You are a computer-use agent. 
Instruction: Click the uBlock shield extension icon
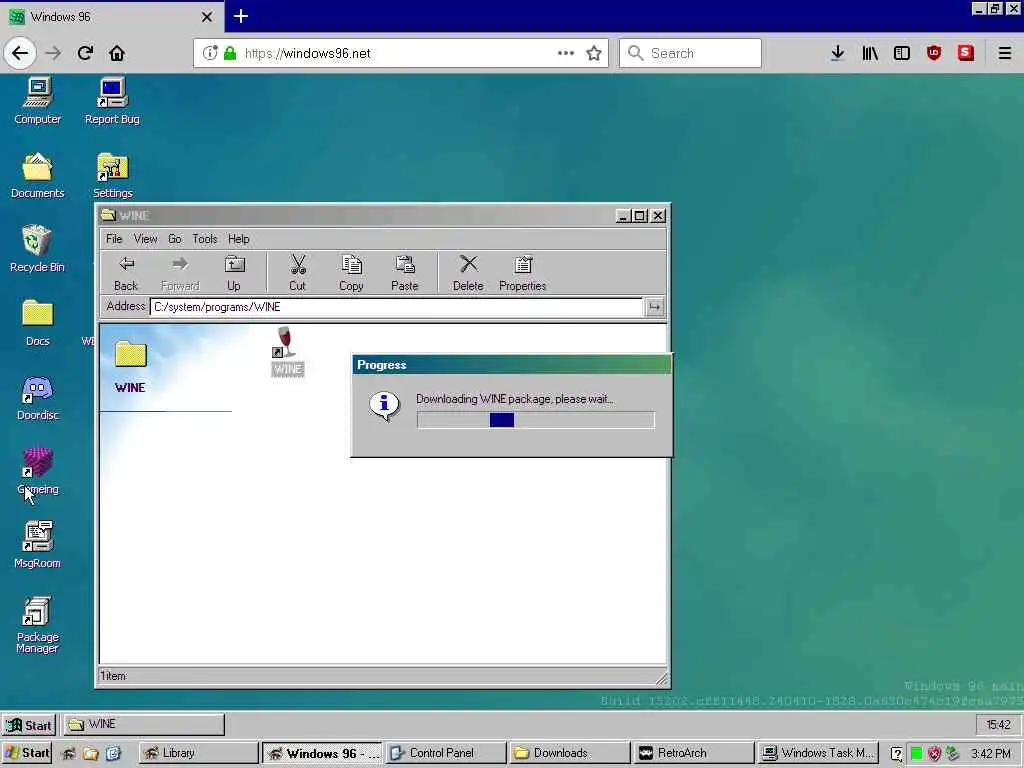coord(934,53)
